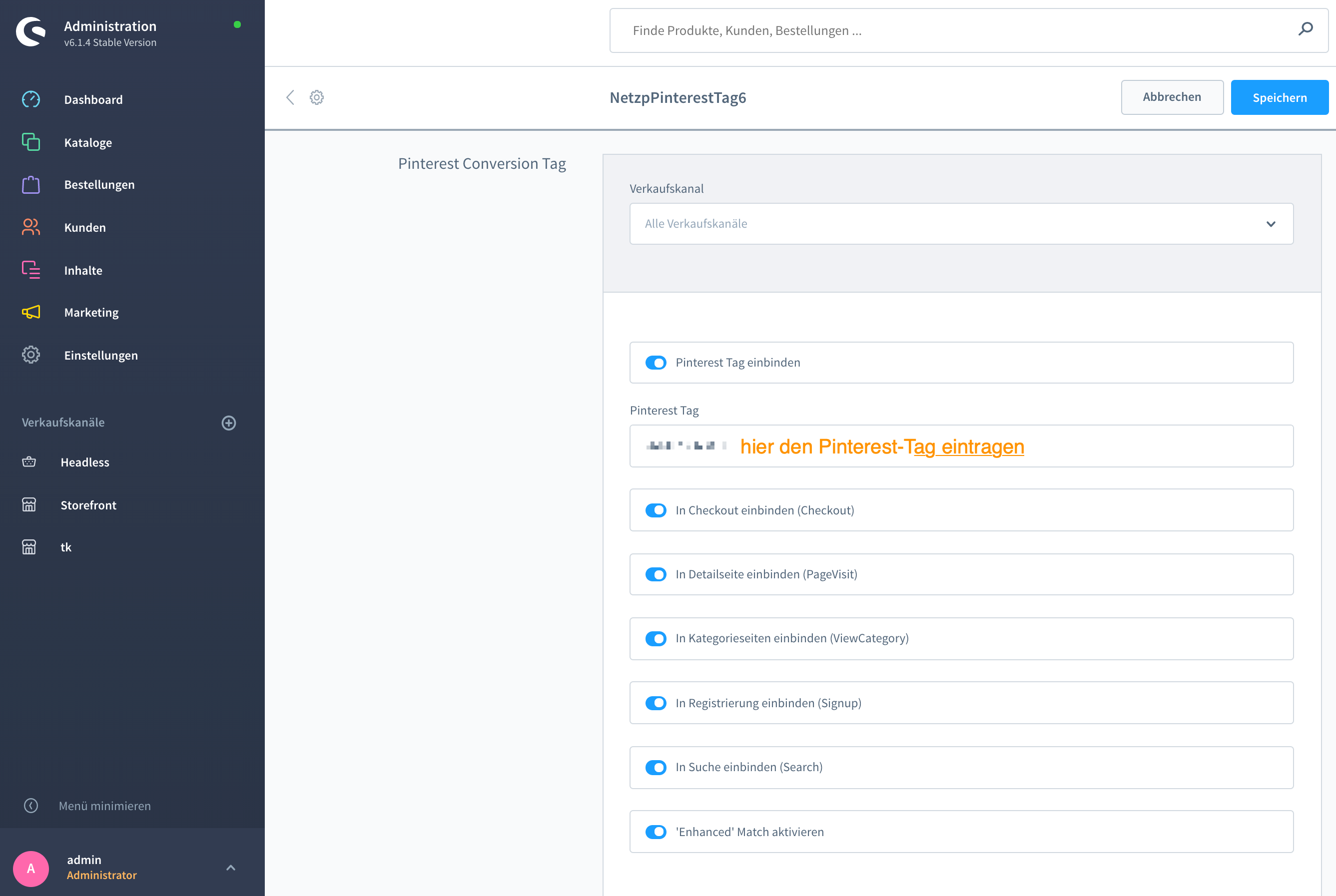Click the Bestellungen icon in sidebar
The image size is (1336, 896).
pos(31,185)
